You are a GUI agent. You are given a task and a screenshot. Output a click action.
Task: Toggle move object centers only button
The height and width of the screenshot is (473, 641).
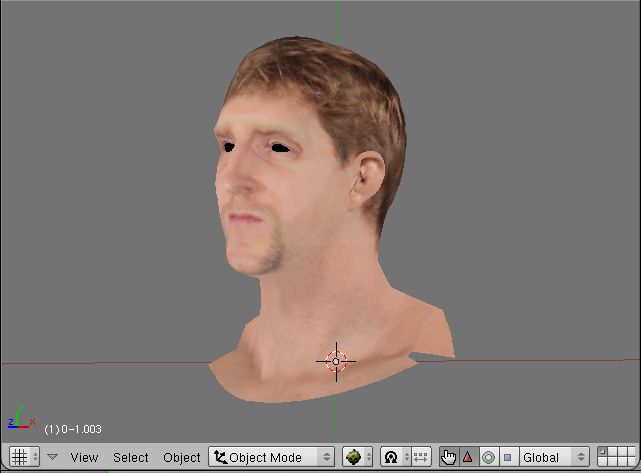(420, 457)
